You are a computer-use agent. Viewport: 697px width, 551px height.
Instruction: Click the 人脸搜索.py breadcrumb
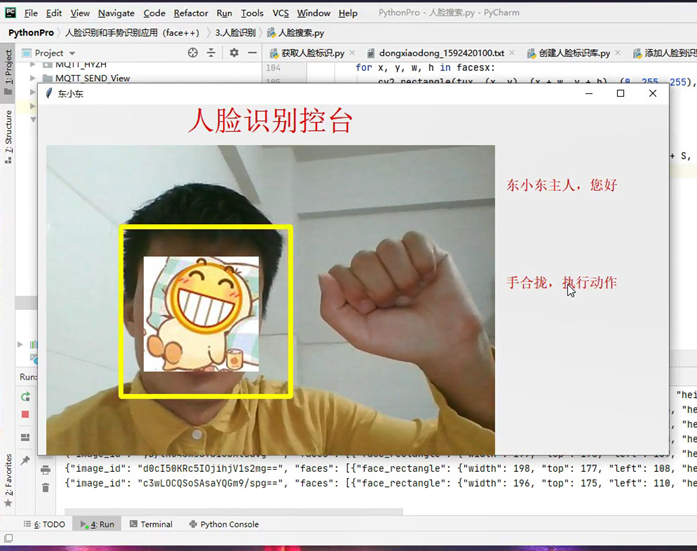296,32
